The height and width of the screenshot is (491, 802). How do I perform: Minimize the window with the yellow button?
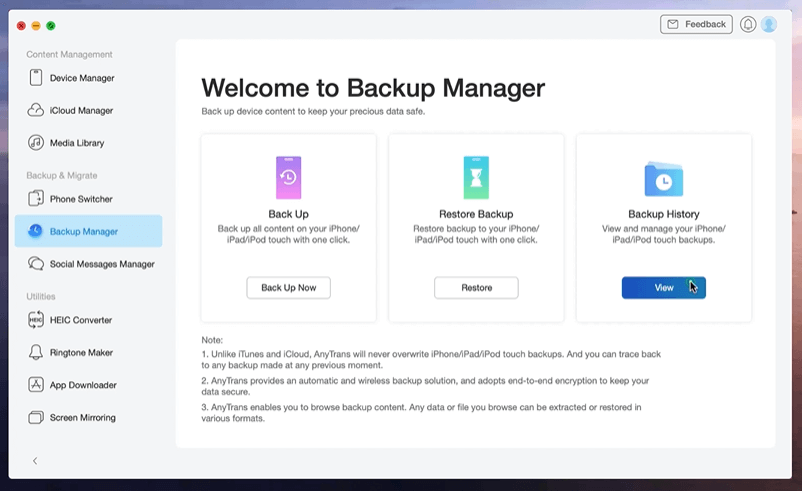pyautogui.click(x=36, y=26)
